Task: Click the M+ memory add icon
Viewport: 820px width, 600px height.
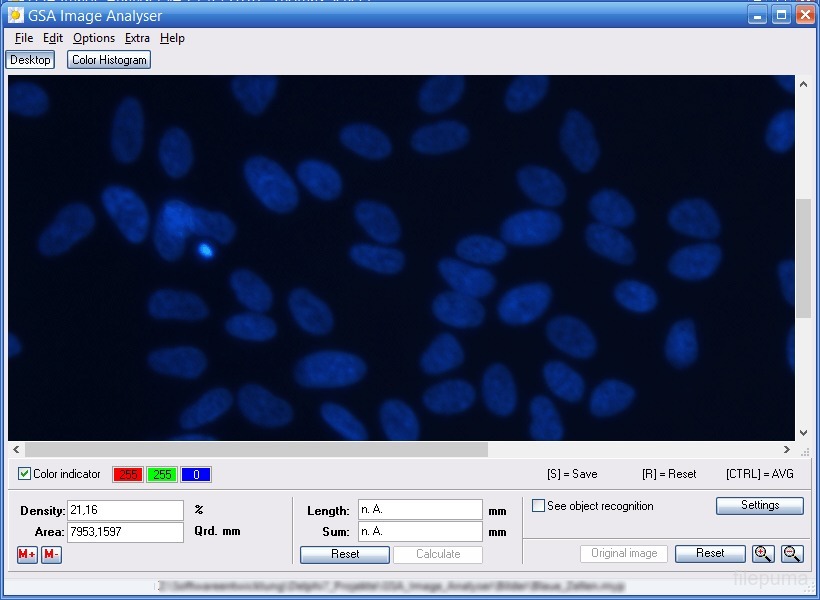Action: coord(27,555)
